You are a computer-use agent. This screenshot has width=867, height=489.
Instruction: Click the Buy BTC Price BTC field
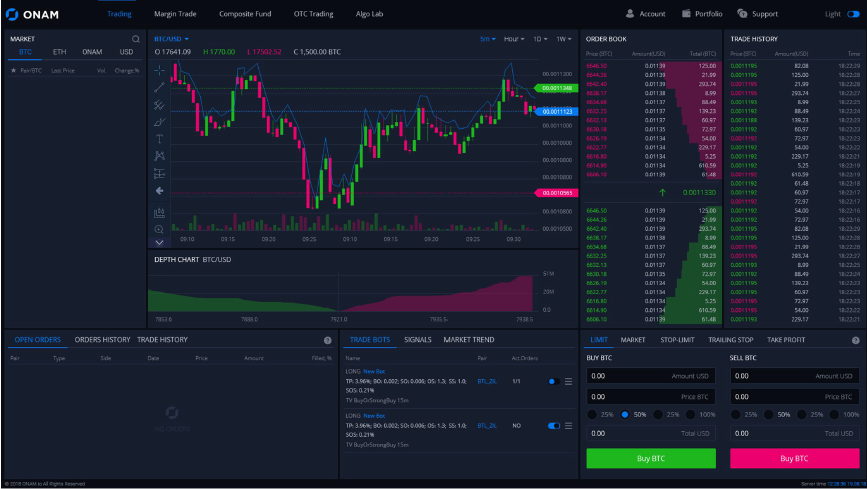(651, 397)
